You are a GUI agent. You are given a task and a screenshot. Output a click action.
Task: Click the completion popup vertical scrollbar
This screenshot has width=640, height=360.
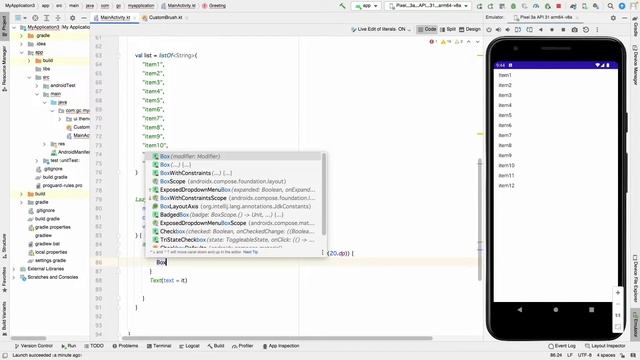click(x=324, y=194)
